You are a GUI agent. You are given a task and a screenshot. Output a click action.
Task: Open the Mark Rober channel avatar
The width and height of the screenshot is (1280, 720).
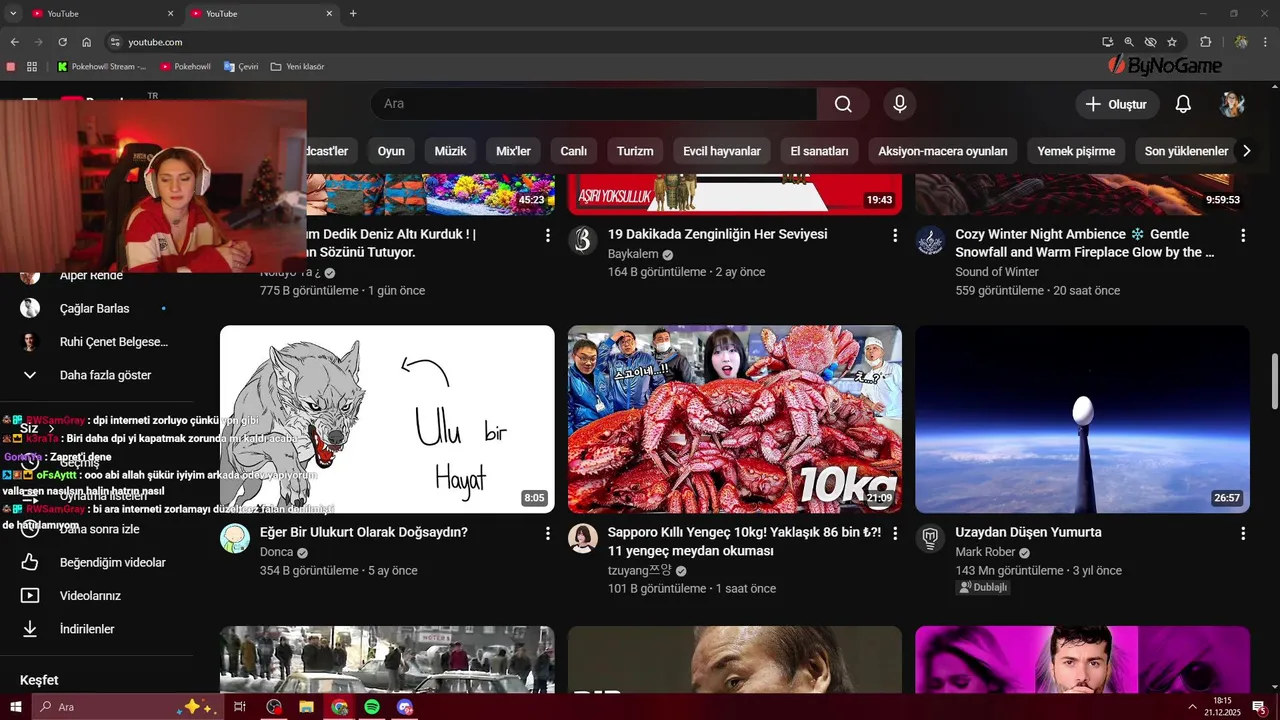(x=930, y=538)
